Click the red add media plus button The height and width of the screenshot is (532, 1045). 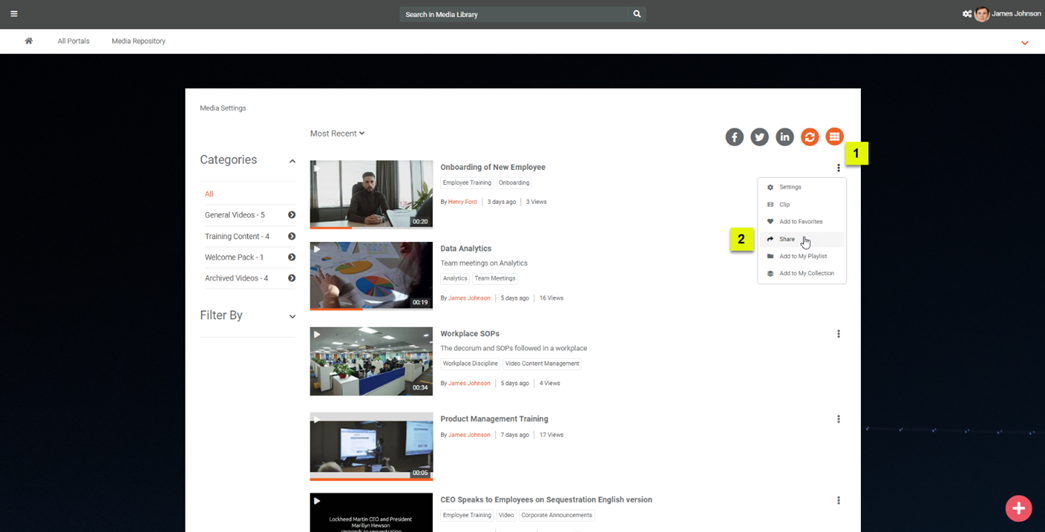click(x=1018, y=508)
